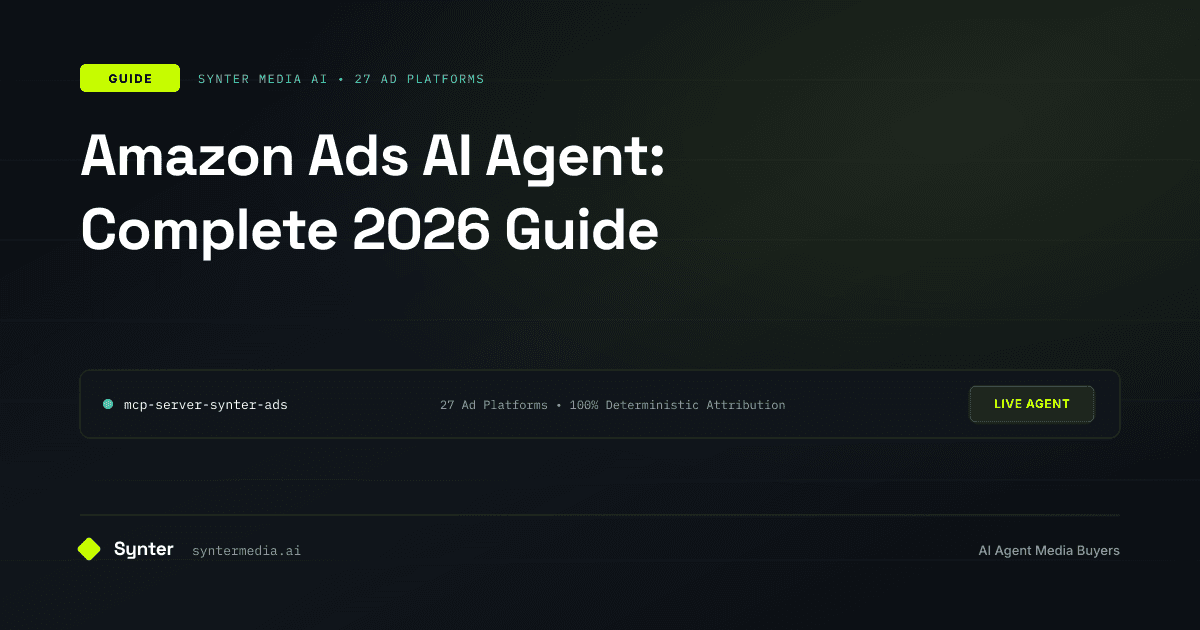The image size is (1200, 630).
Task: Click the 'Amazon Ads AI Agent:' headline line
Action: coord(373,156)
